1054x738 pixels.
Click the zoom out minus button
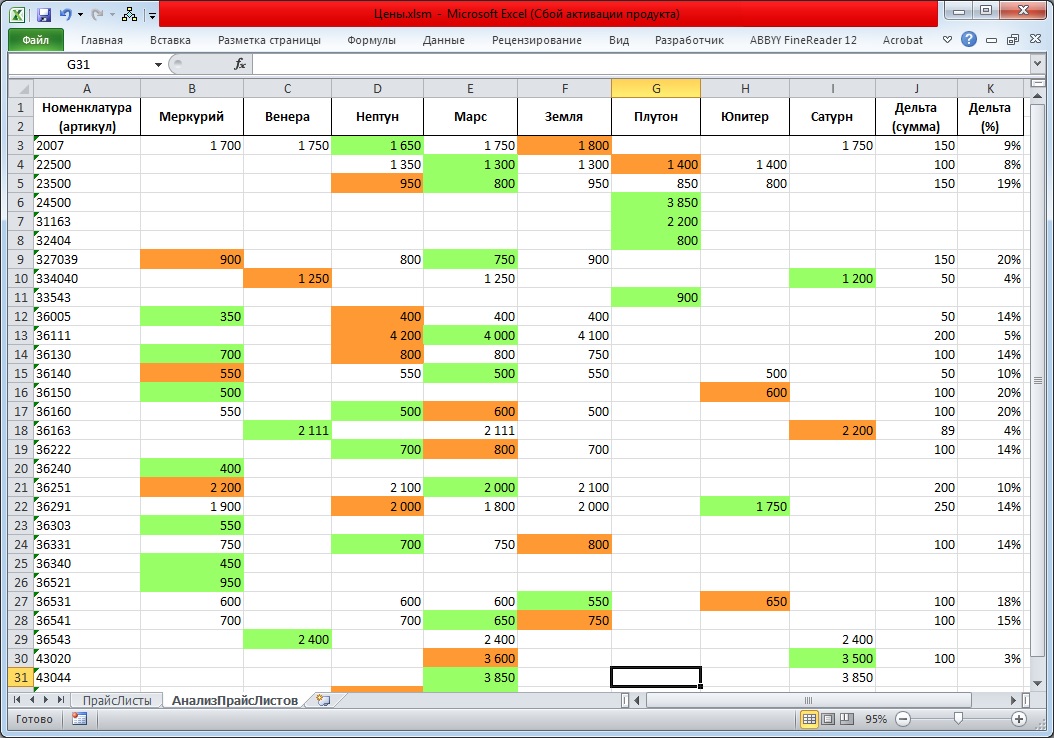click(x=903, y=719)
